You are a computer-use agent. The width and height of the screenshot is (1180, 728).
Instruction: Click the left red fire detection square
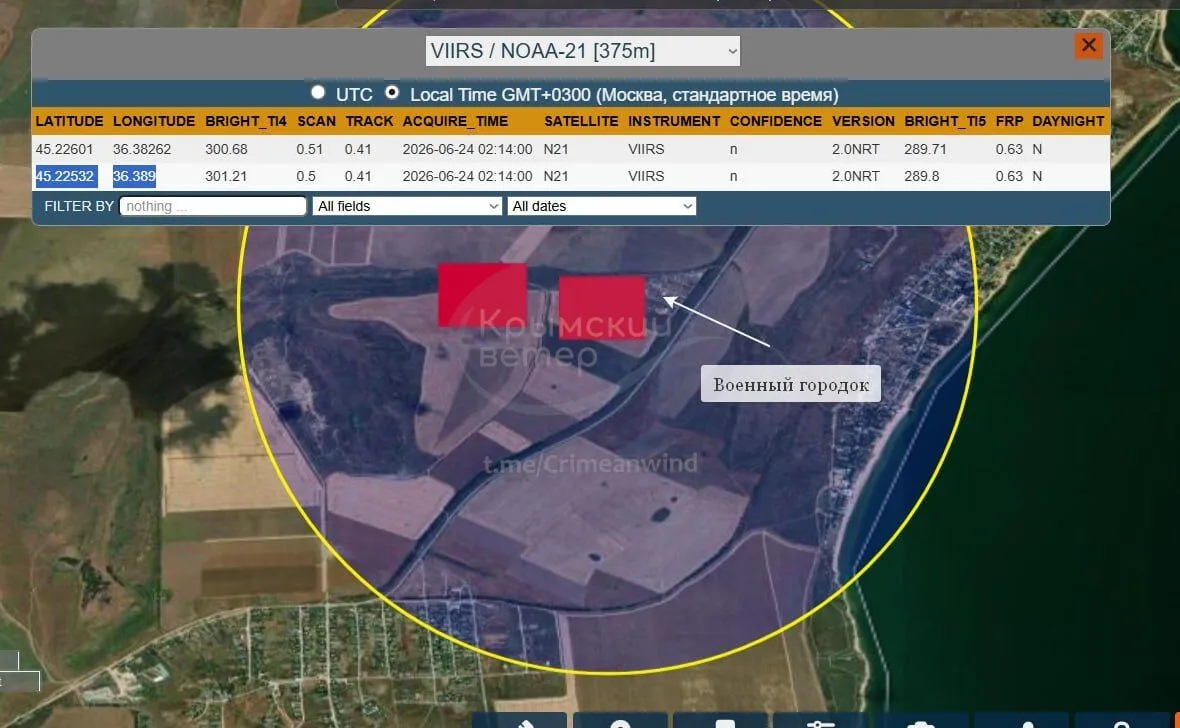point(482,294)
